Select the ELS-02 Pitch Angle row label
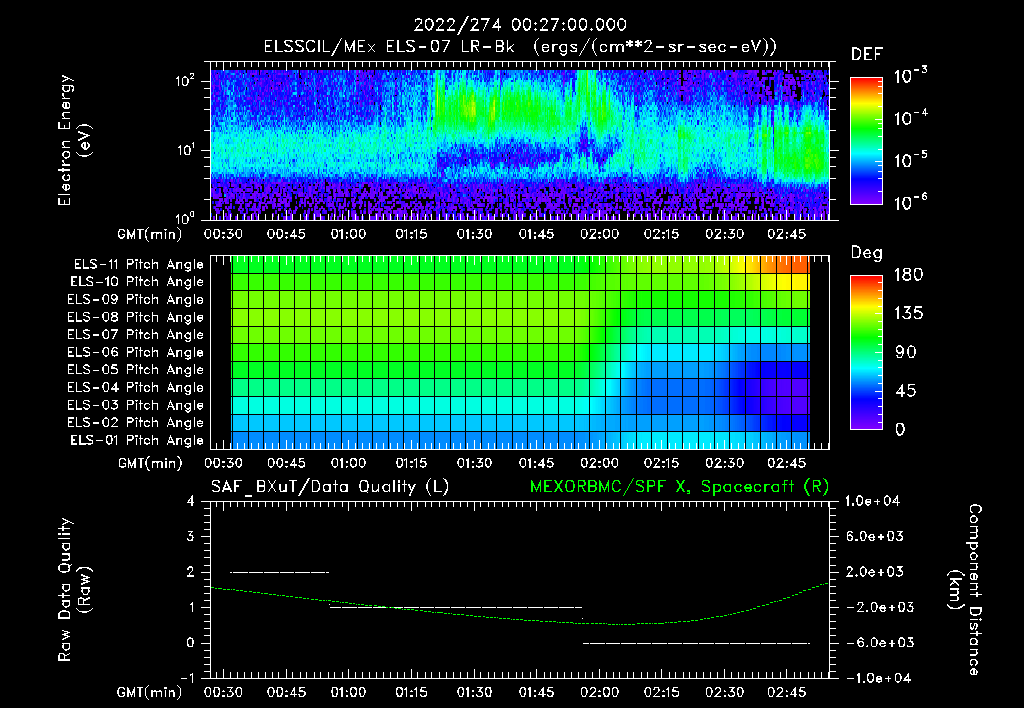This screenshot has height=708, width=1024. 135,423
